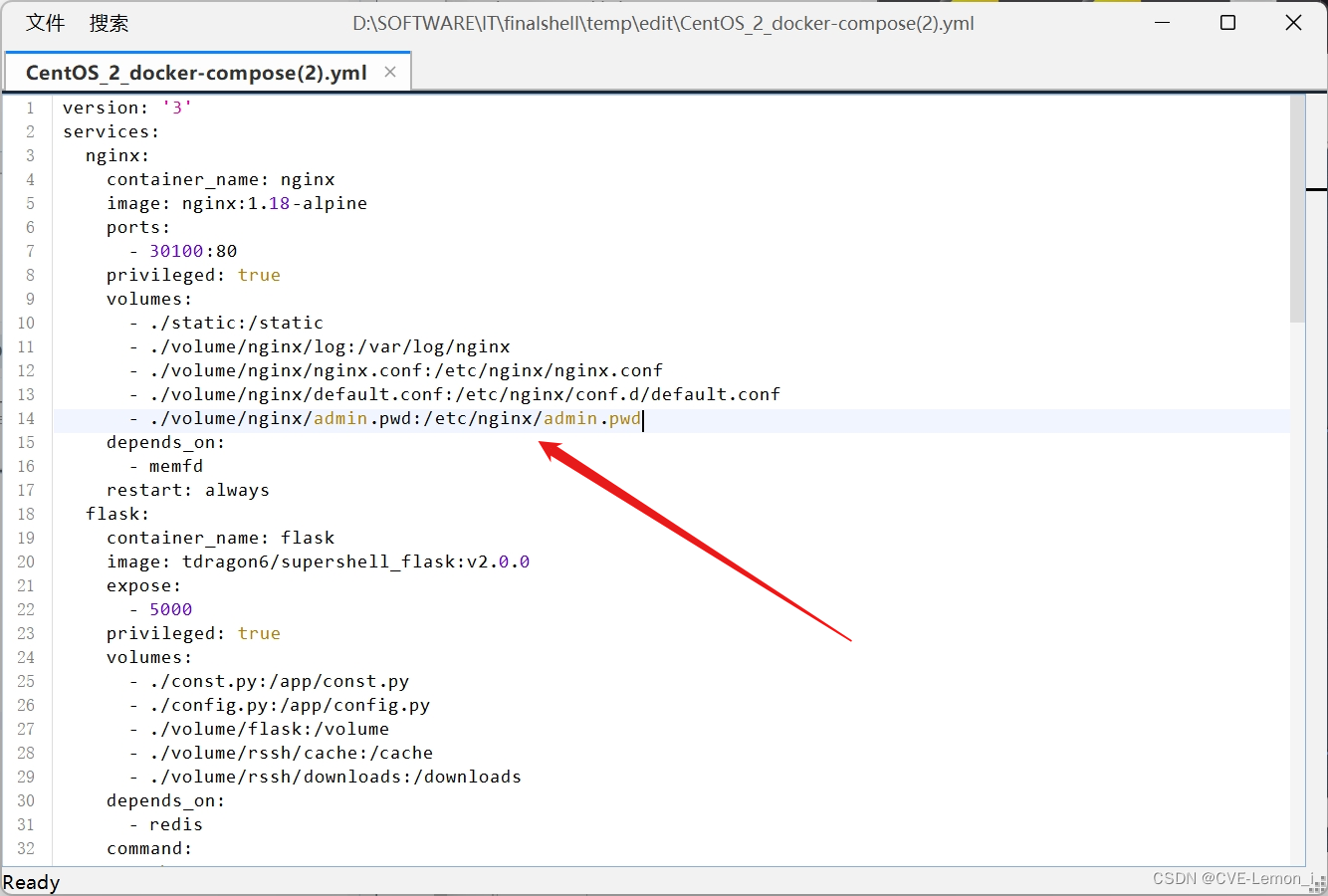The image size is (1328, 896).
Task: Click "depends_on:" on line 15
Action: 166,442
